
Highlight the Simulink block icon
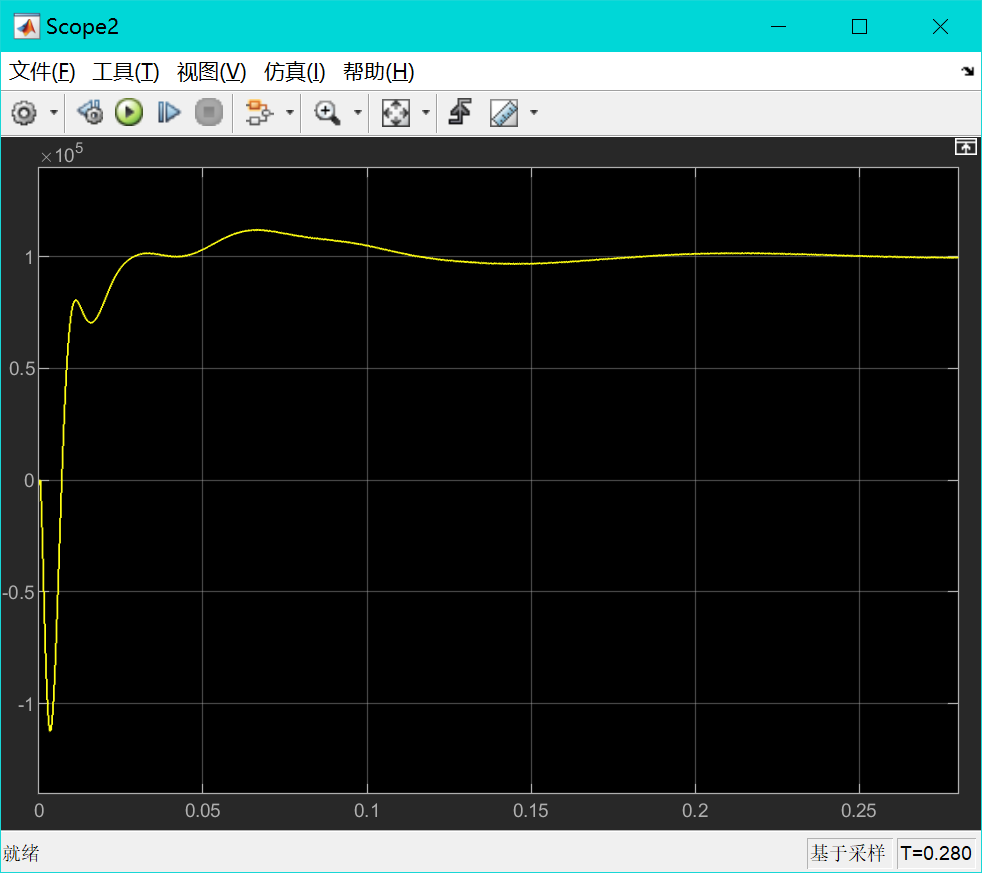click(259, 113)
